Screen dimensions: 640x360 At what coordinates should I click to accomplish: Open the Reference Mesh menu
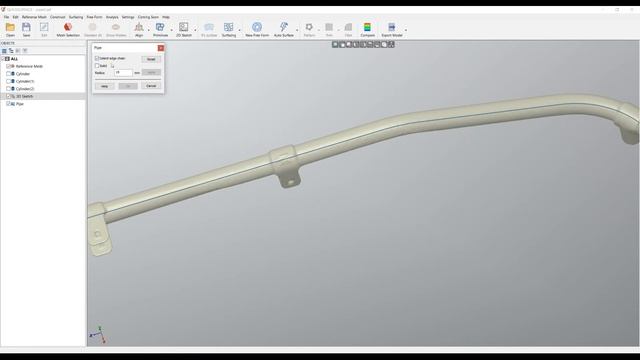coord(34,17)
